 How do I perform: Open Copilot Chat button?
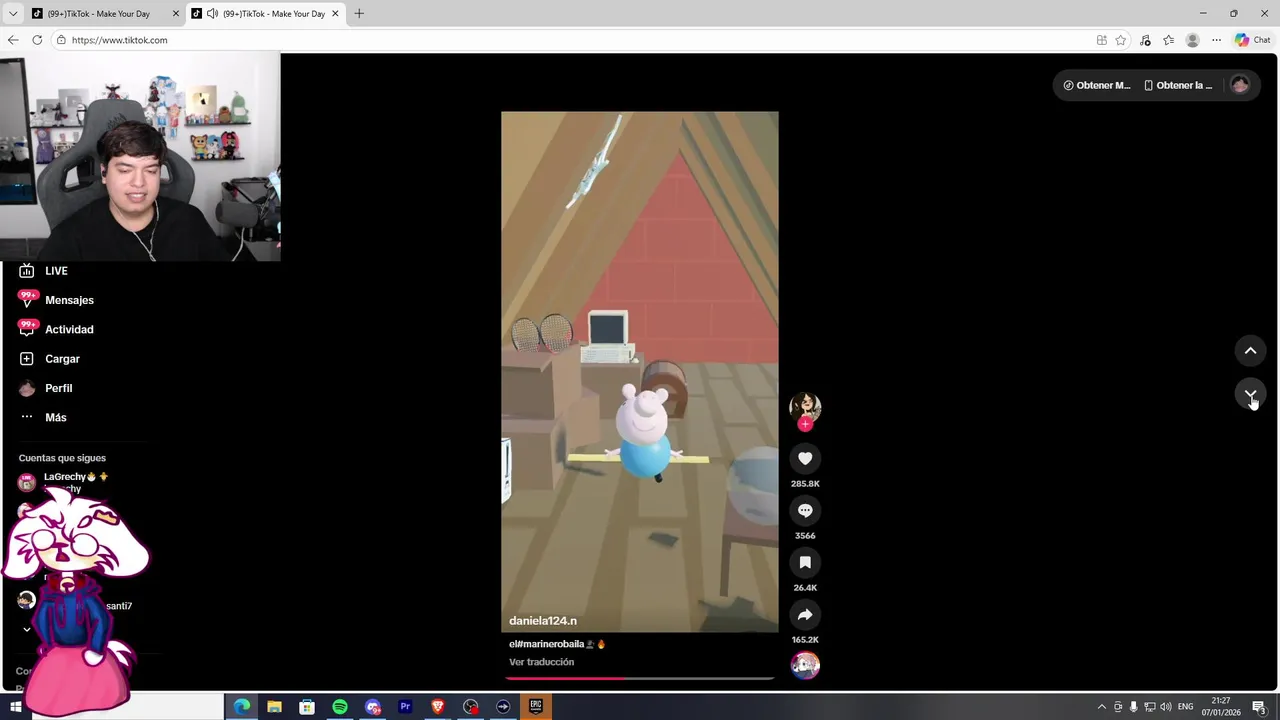1252,40
